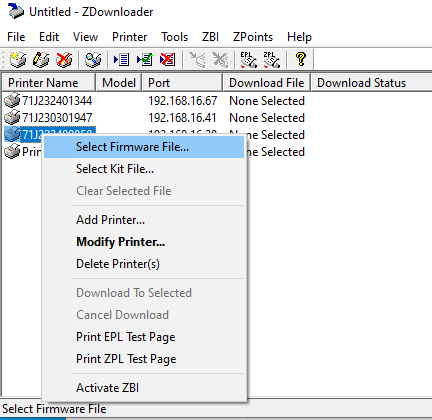Click the Port column header
The height and width of the screenshot is (420, 432).
pyautogui.click(x=182, y=83)
